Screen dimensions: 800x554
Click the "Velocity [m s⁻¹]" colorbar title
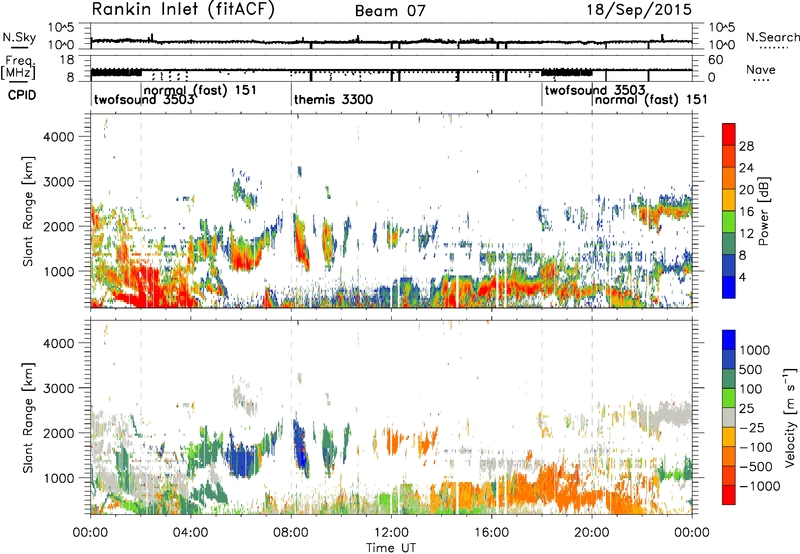tap(790, 417)
